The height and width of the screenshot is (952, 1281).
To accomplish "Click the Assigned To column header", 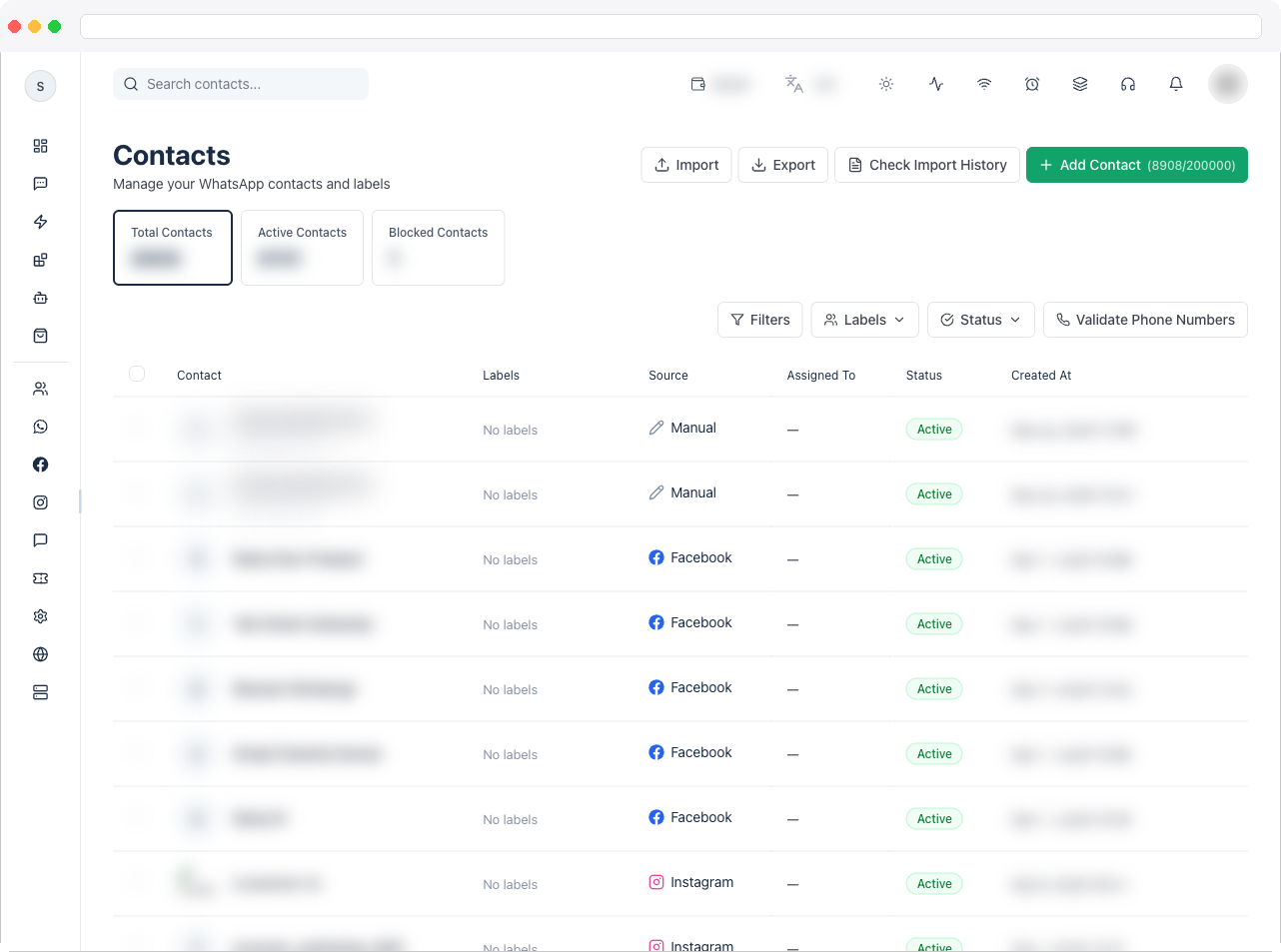I will 821,376.
